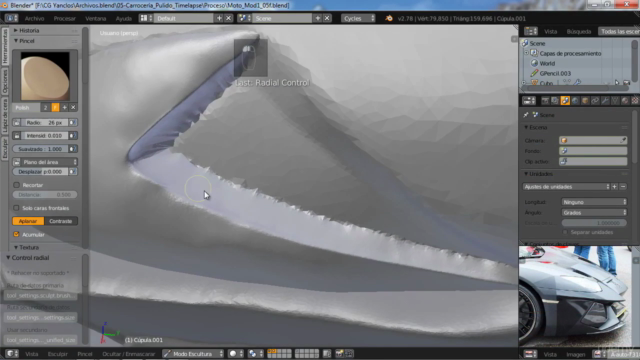
Task: Open the Ocultar / Enmascarar menu
Action: pyautogui.click(x=129, y=354)
